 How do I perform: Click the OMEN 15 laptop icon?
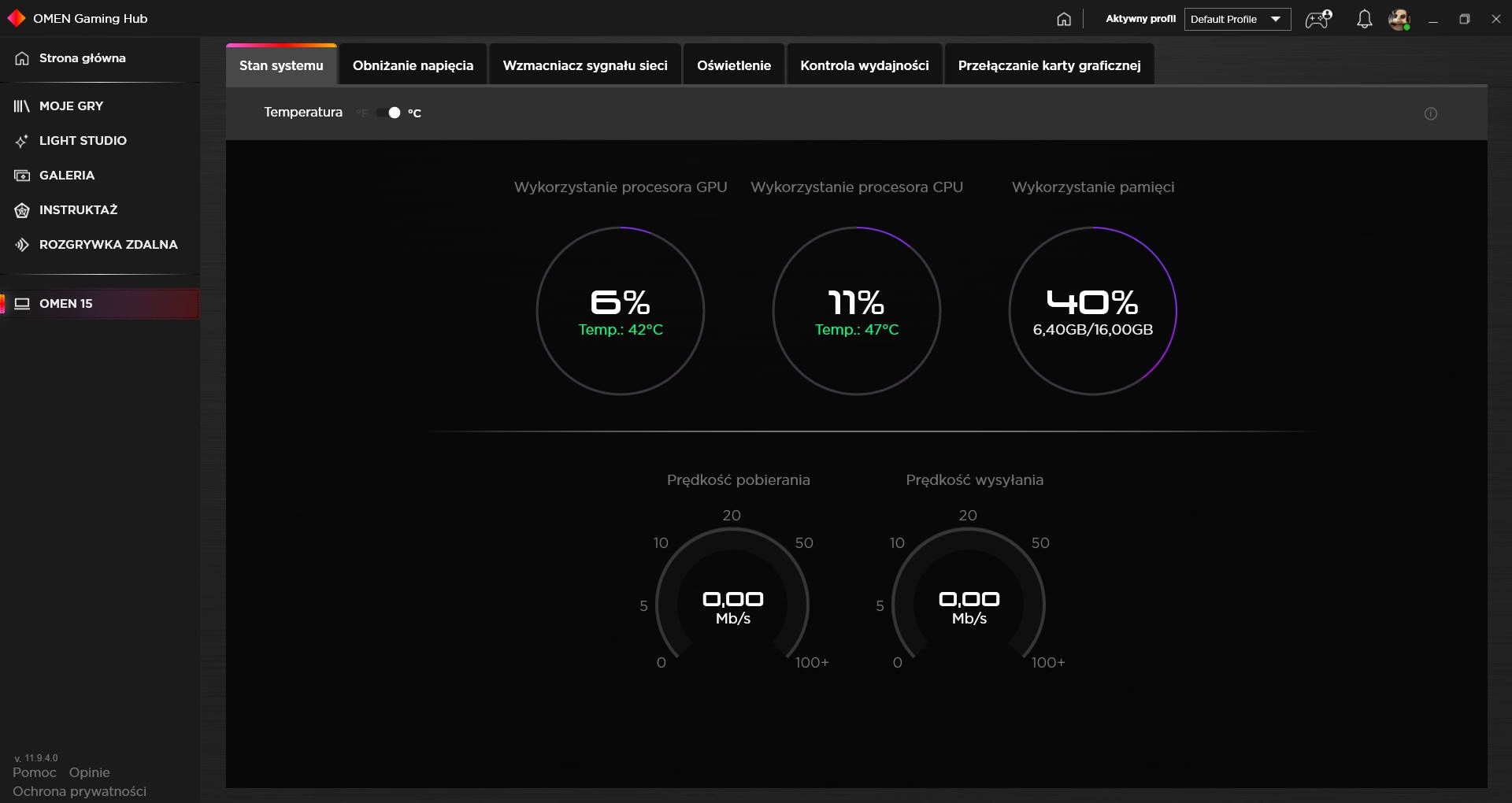pos(22,304)
